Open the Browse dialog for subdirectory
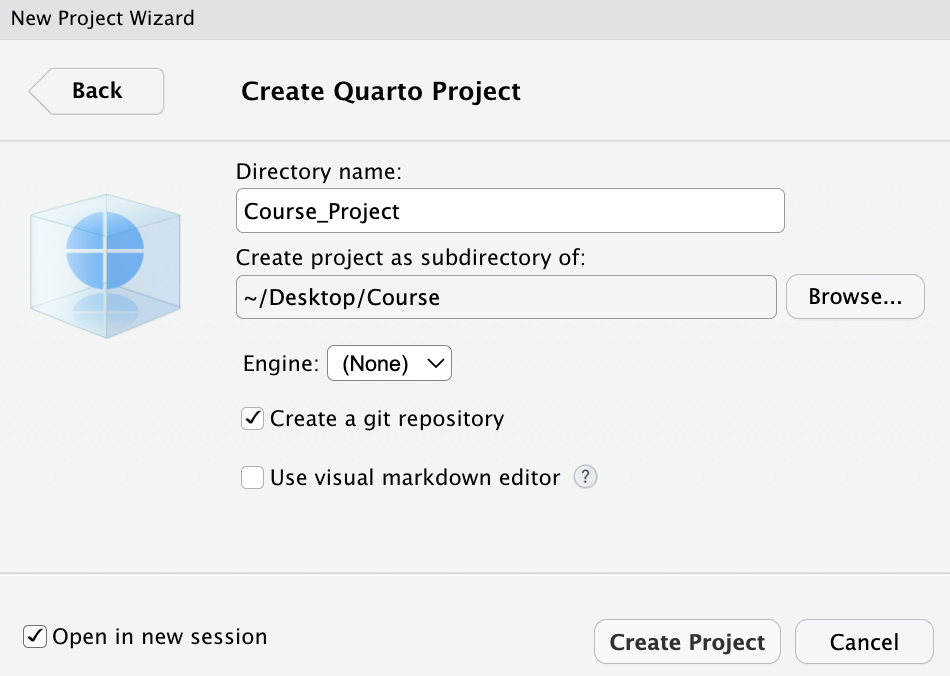 click(x=855, y=296)
